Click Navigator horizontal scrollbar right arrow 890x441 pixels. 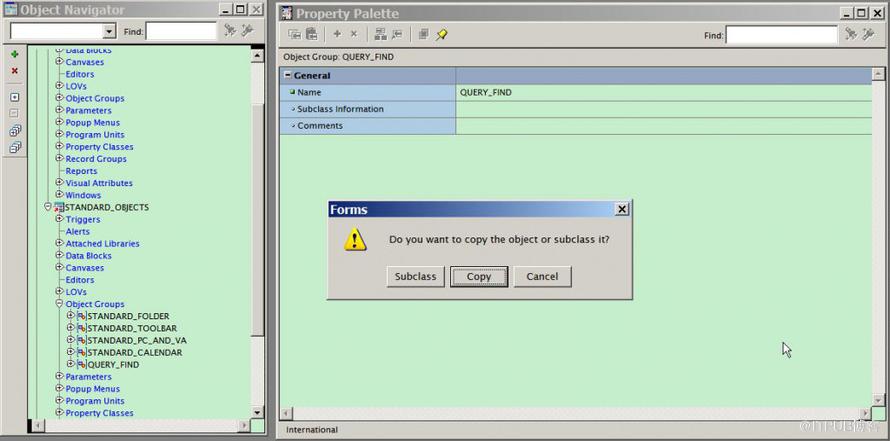[x=244, y=425]
